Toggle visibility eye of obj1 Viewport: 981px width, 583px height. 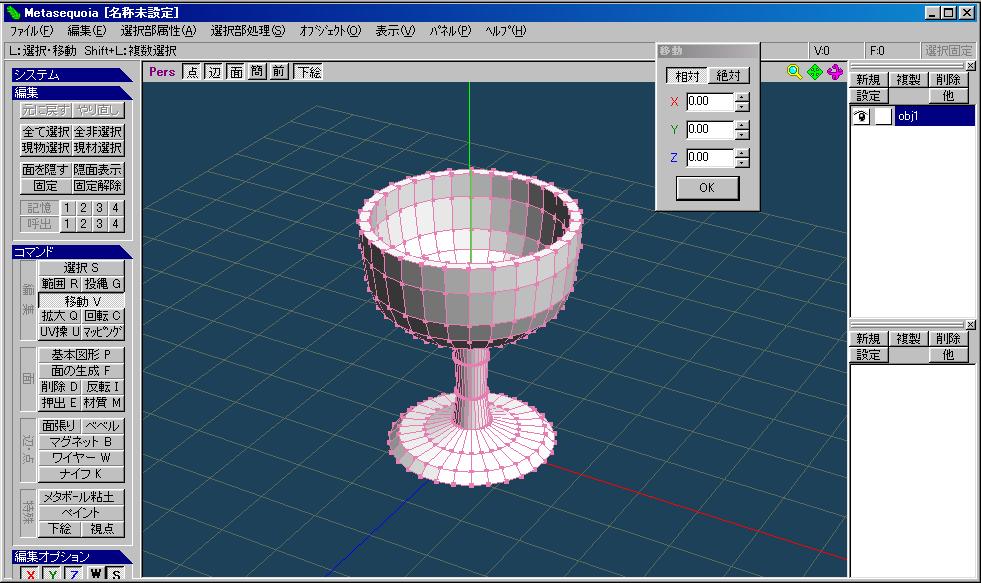coord(862,116)
